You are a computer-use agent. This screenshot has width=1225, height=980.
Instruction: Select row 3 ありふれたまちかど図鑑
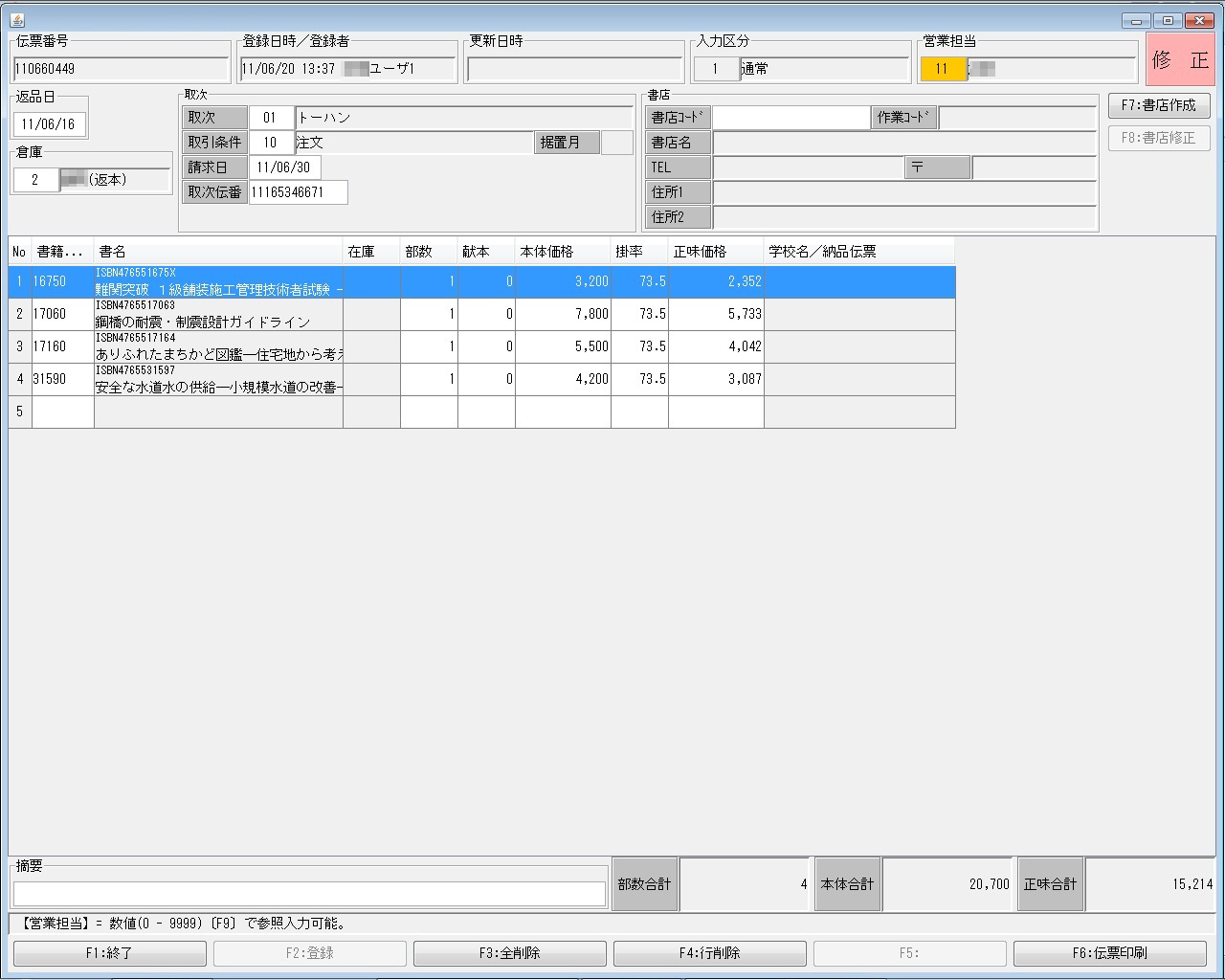(x=218, y=347)
